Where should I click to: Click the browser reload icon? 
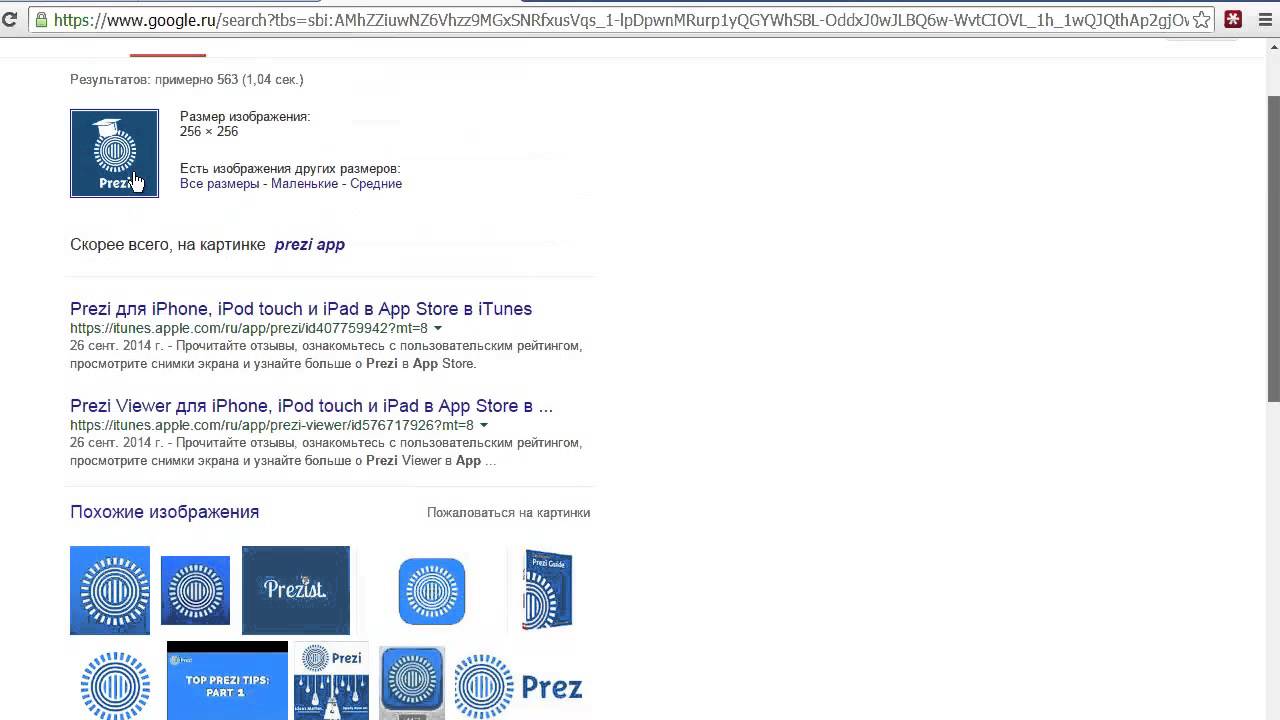click(x=10, y=19)
